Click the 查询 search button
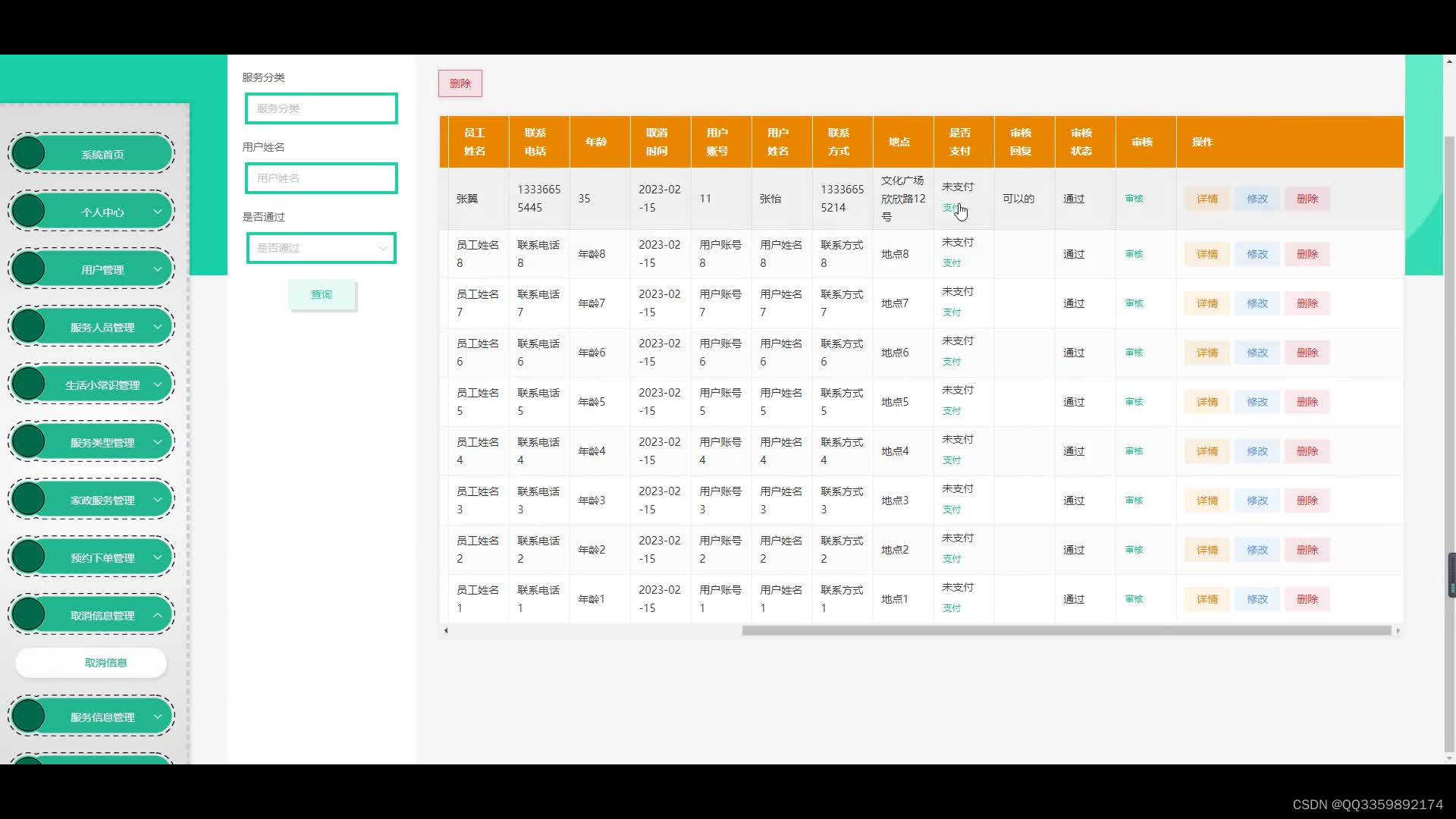 coord(322,294)
